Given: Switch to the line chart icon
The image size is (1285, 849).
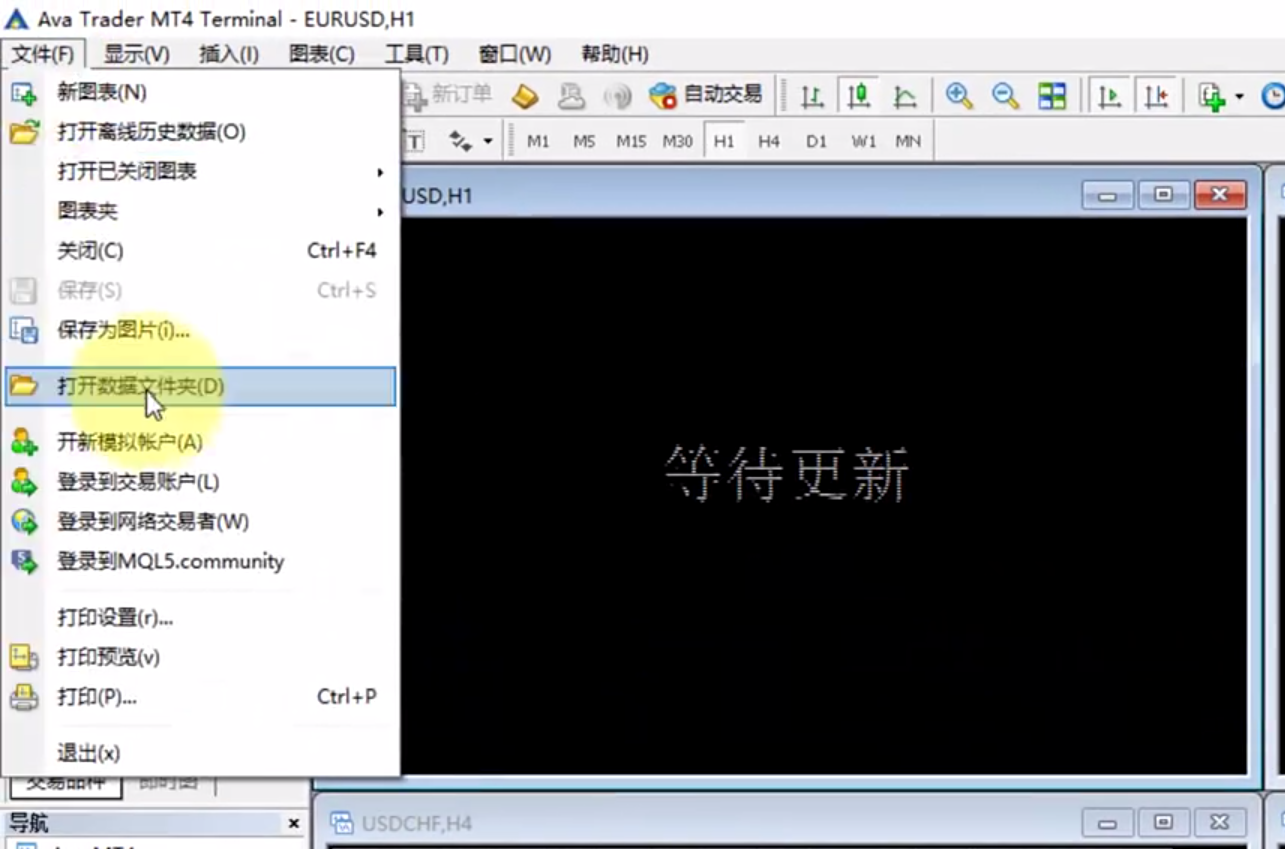Looking at the screenshot, I should 905,96.
